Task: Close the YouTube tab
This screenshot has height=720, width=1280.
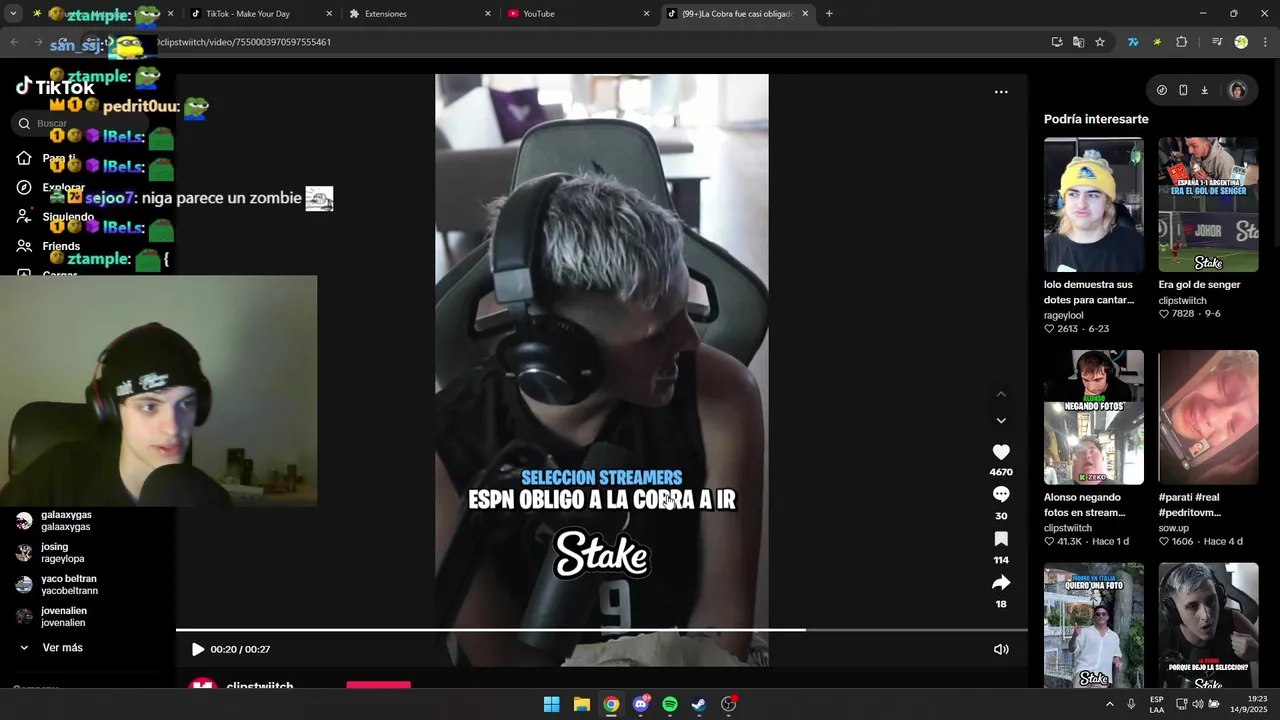Action: coord(646,14)
